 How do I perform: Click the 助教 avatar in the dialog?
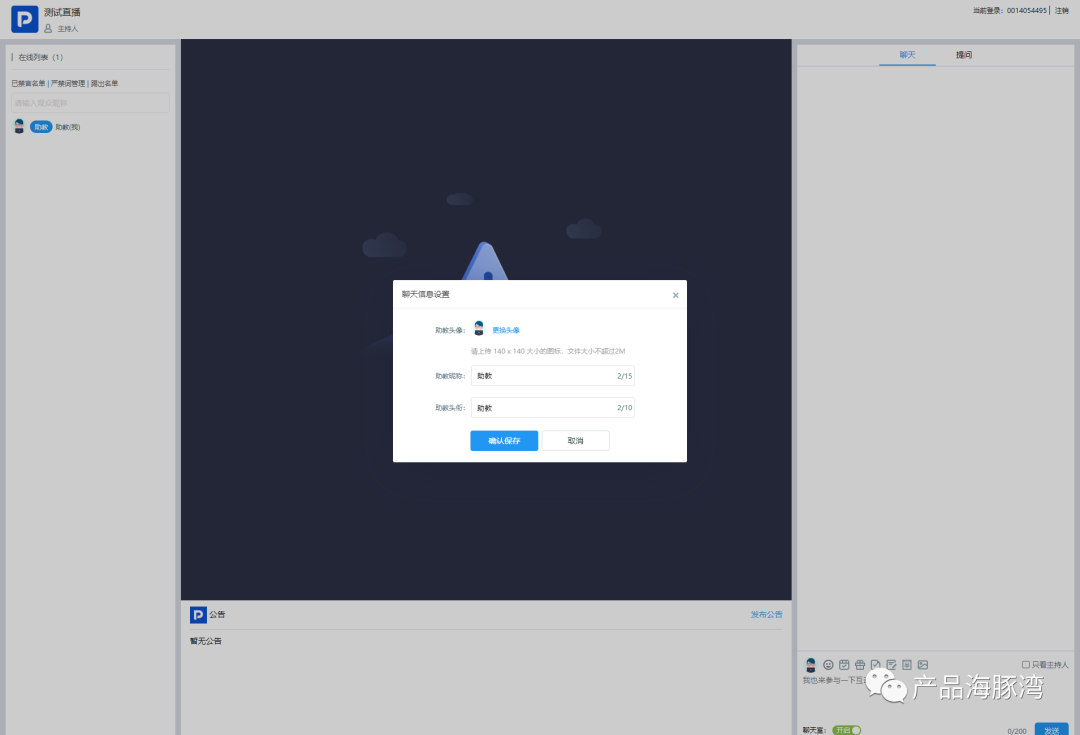(479, 329)
